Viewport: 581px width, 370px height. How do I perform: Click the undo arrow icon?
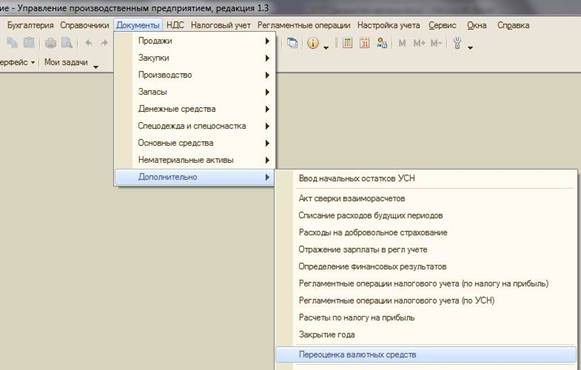click(89, 43)
